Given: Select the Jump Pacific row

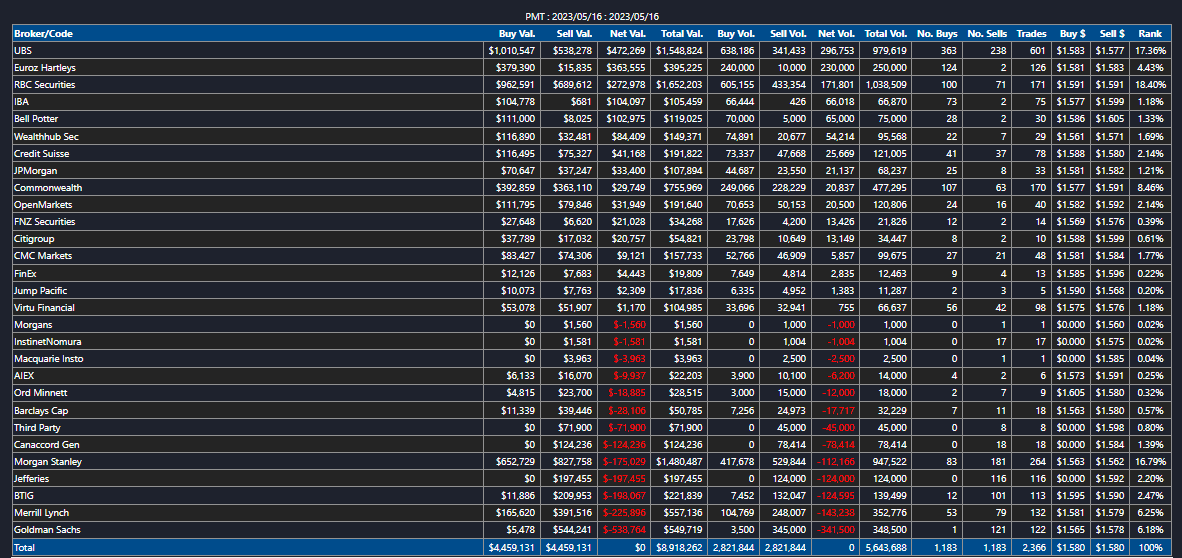Looking at the screenshot, I should coord(591,290).
